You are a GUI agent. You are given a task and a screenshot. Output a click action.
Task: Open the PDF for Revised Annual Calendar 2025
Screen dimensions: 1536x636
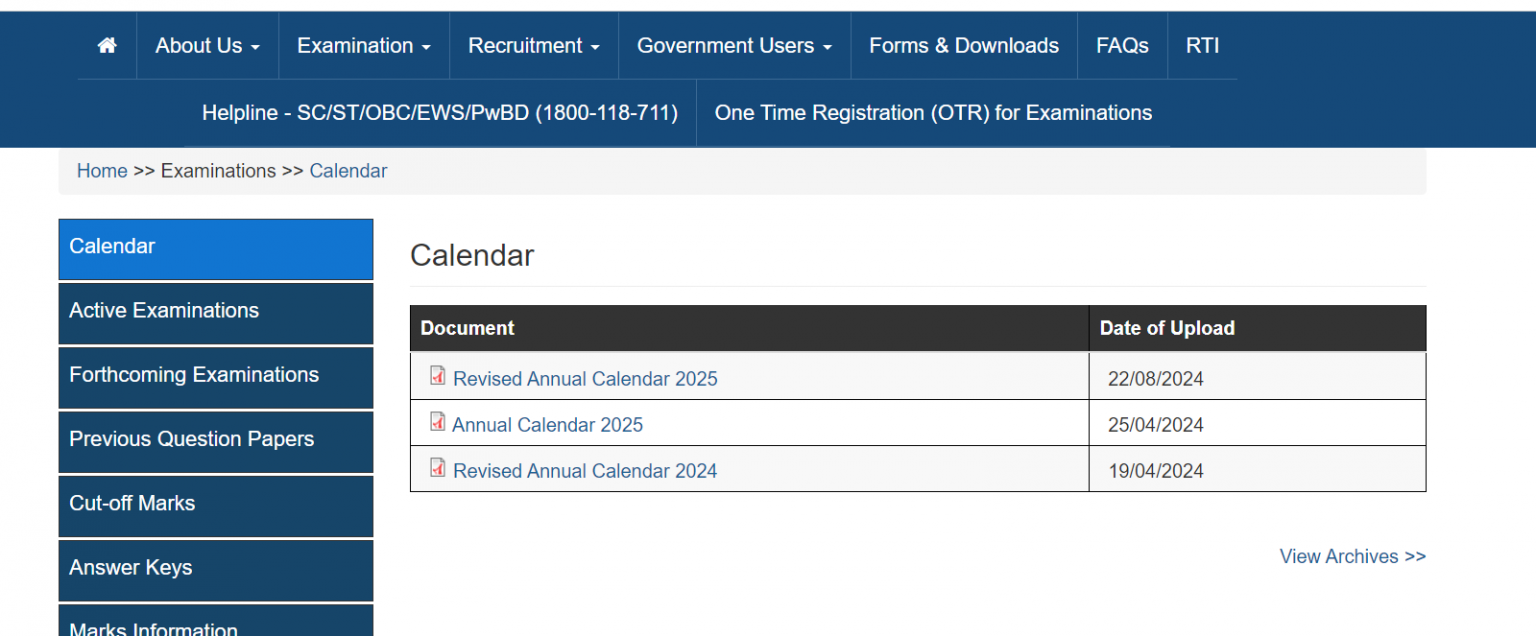point(585,378)
